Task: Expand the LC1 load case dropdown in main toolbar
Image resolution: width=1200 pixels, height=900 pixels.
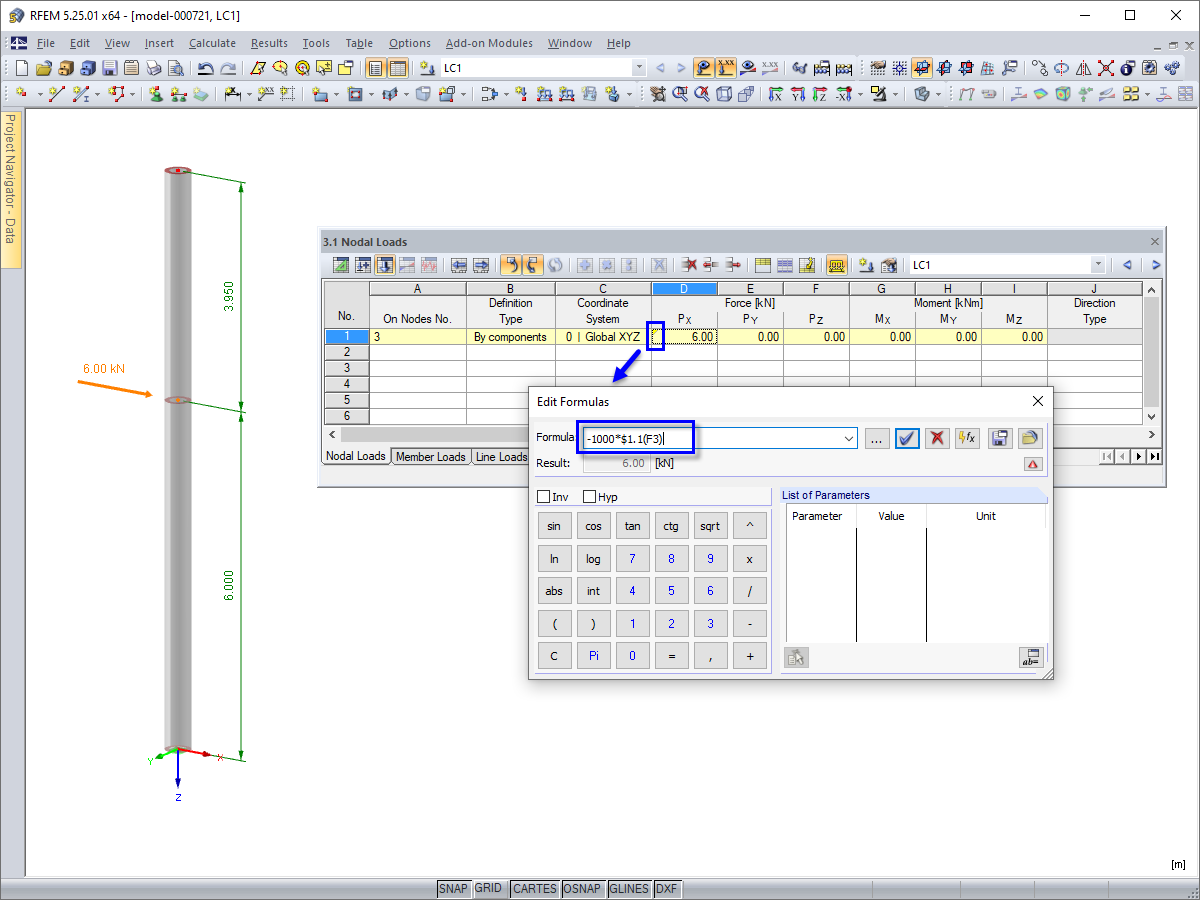Action: pyautogui.click(x=639, y=68)
